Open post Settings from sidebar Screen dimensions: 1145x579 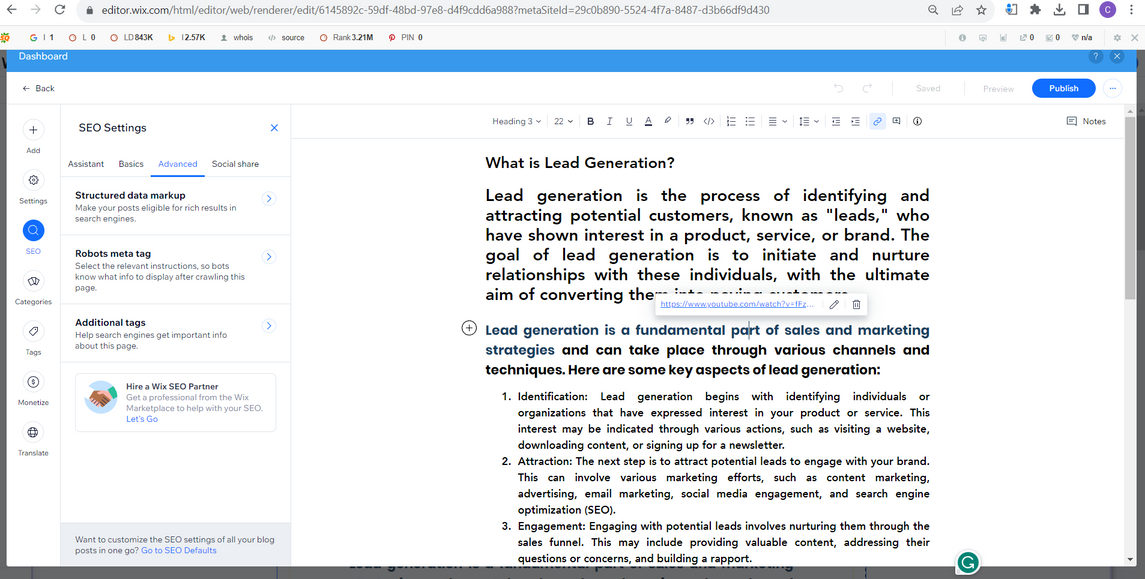[33, 188]
